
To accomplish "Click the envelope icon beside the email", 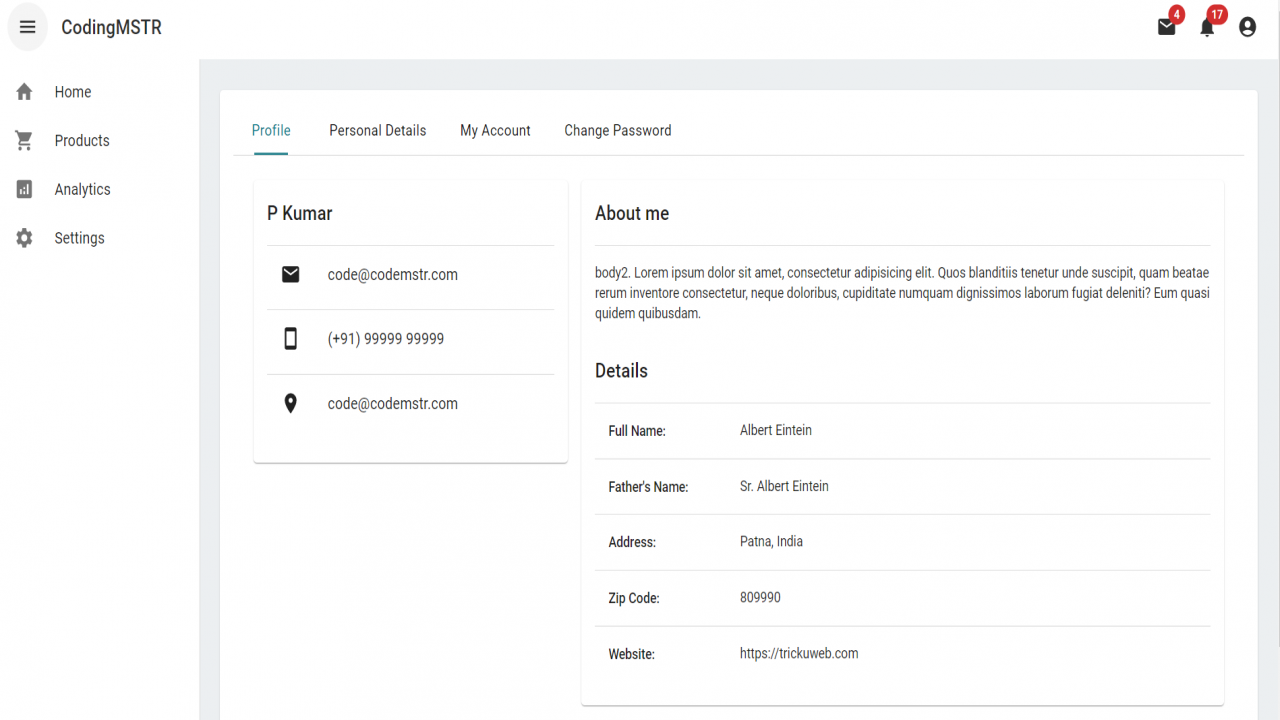I will tap(290, 274).
